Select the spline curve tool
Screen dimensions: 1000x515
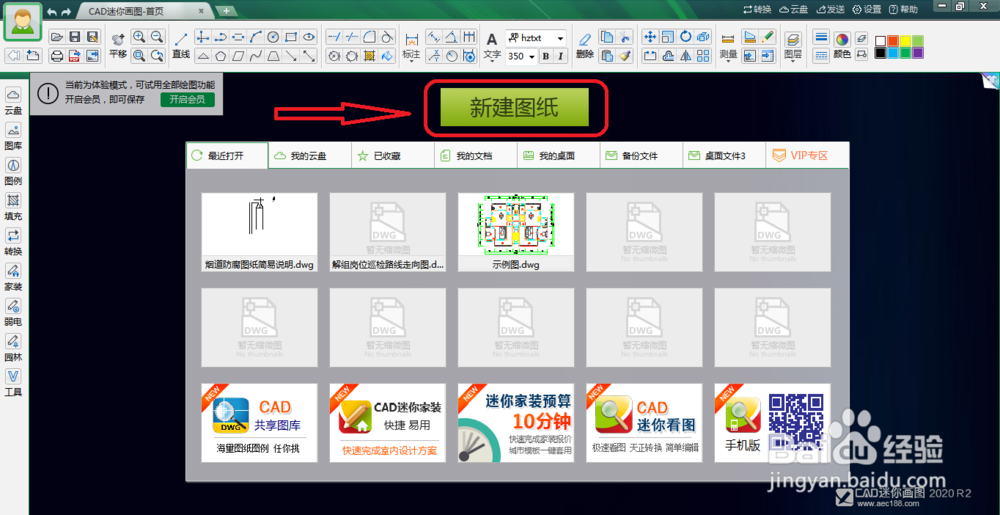(x=256, y=55)
